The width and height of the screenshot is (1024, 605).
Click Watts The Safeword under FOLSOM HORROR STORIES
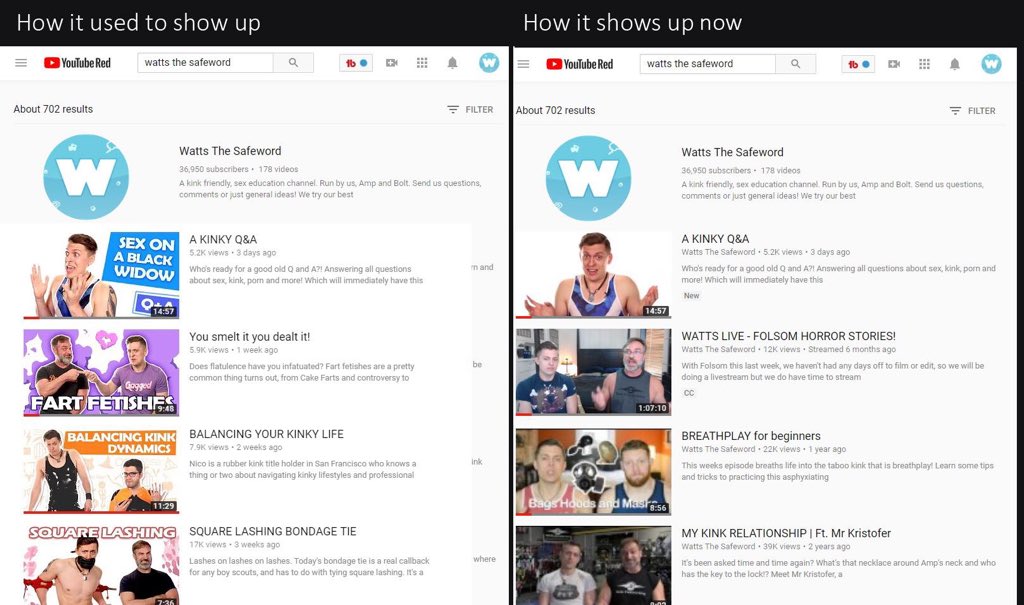[718, 350]
